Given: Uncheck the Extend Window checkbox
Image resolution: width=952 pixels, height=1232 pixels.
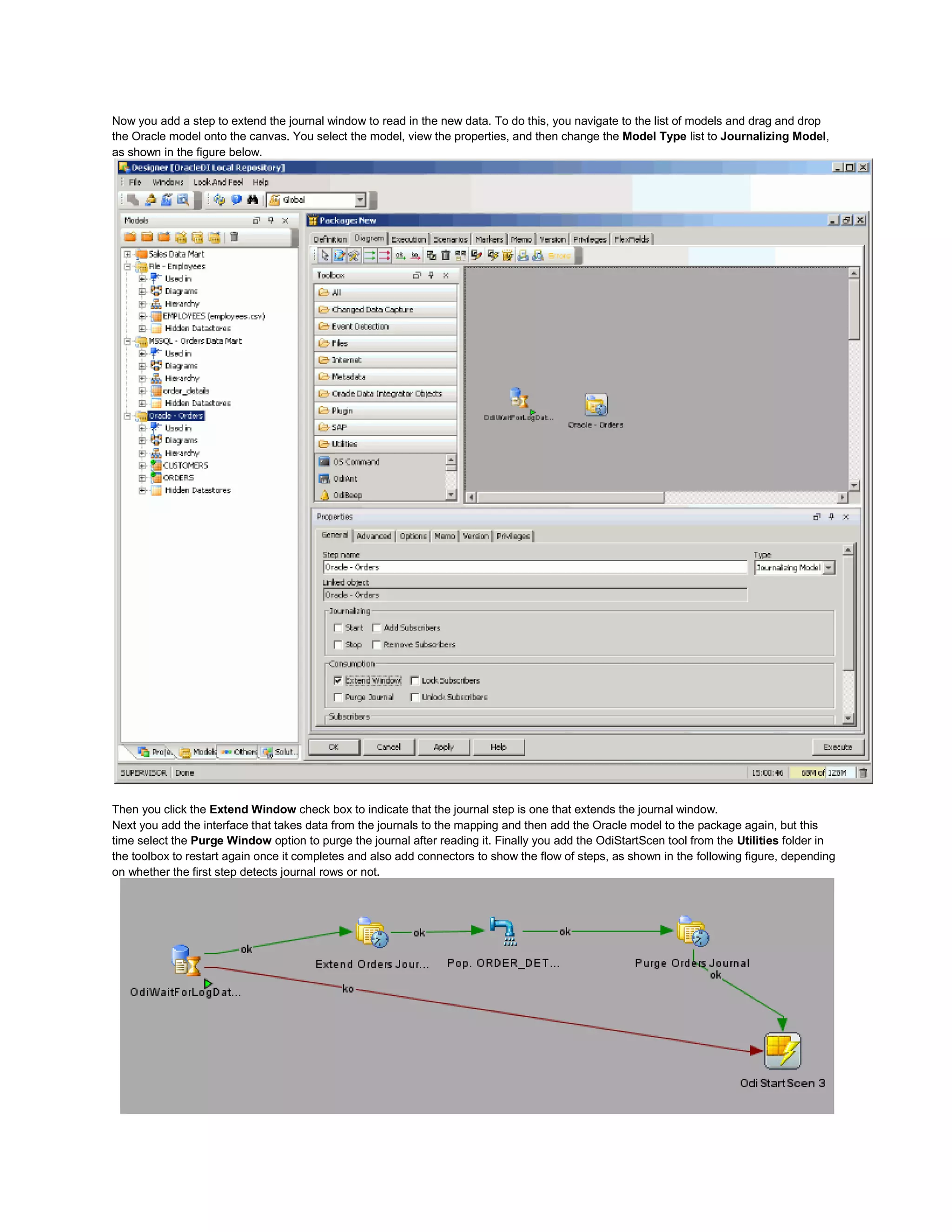Looking at the screenshot, I should tap(338, 681).
